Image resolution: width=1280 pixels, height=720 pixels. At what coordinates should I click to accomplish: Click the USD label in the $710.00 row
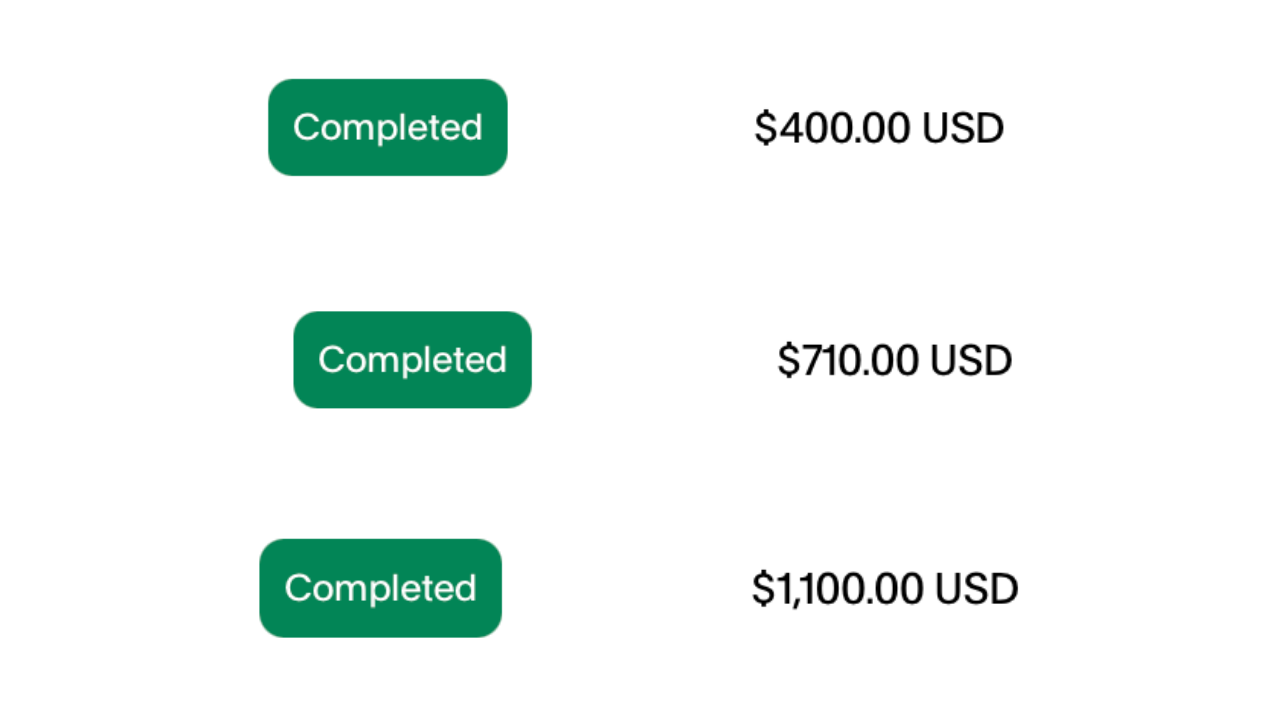pos(970,361)
